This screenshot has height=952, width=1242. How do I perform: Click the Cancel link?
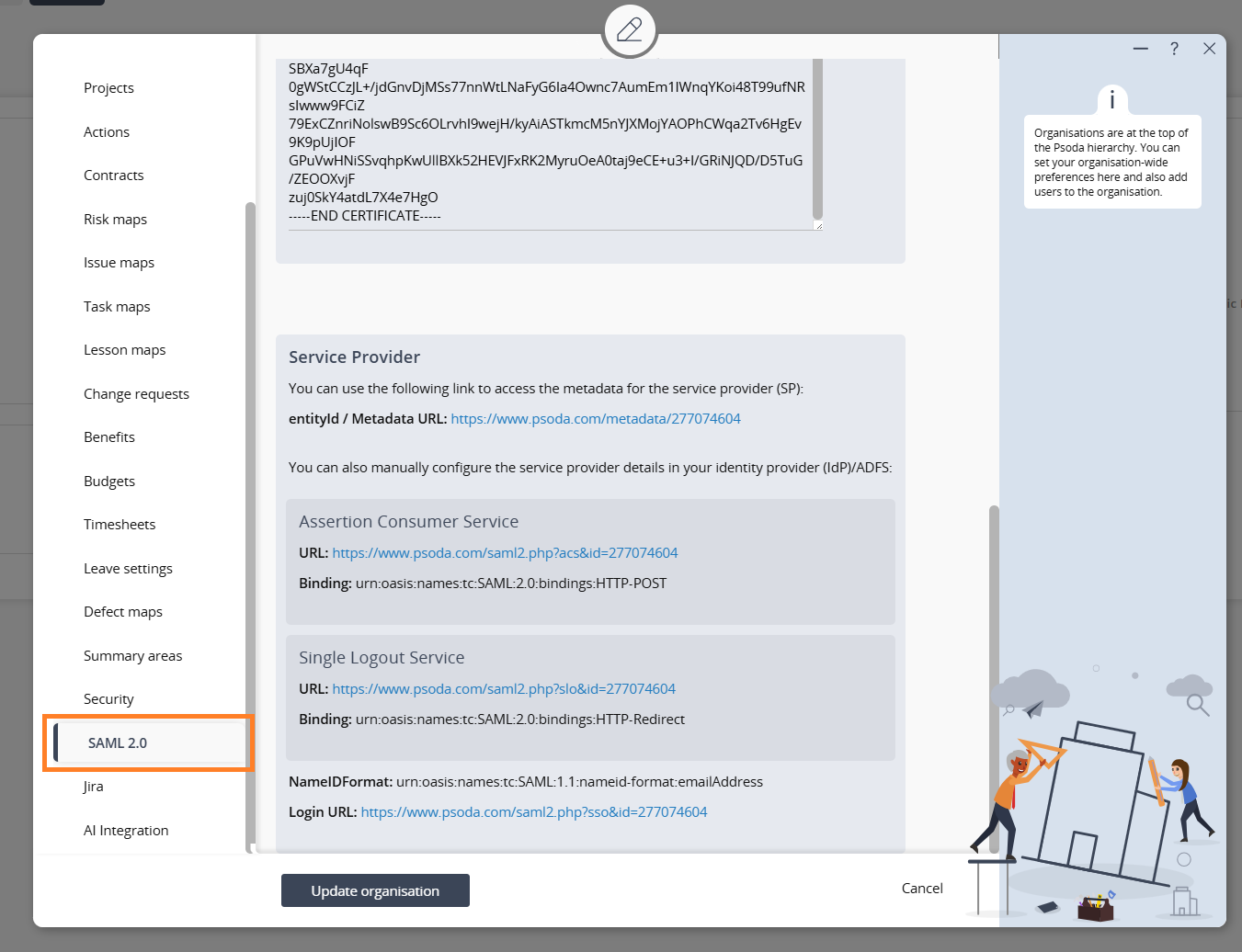921,889
